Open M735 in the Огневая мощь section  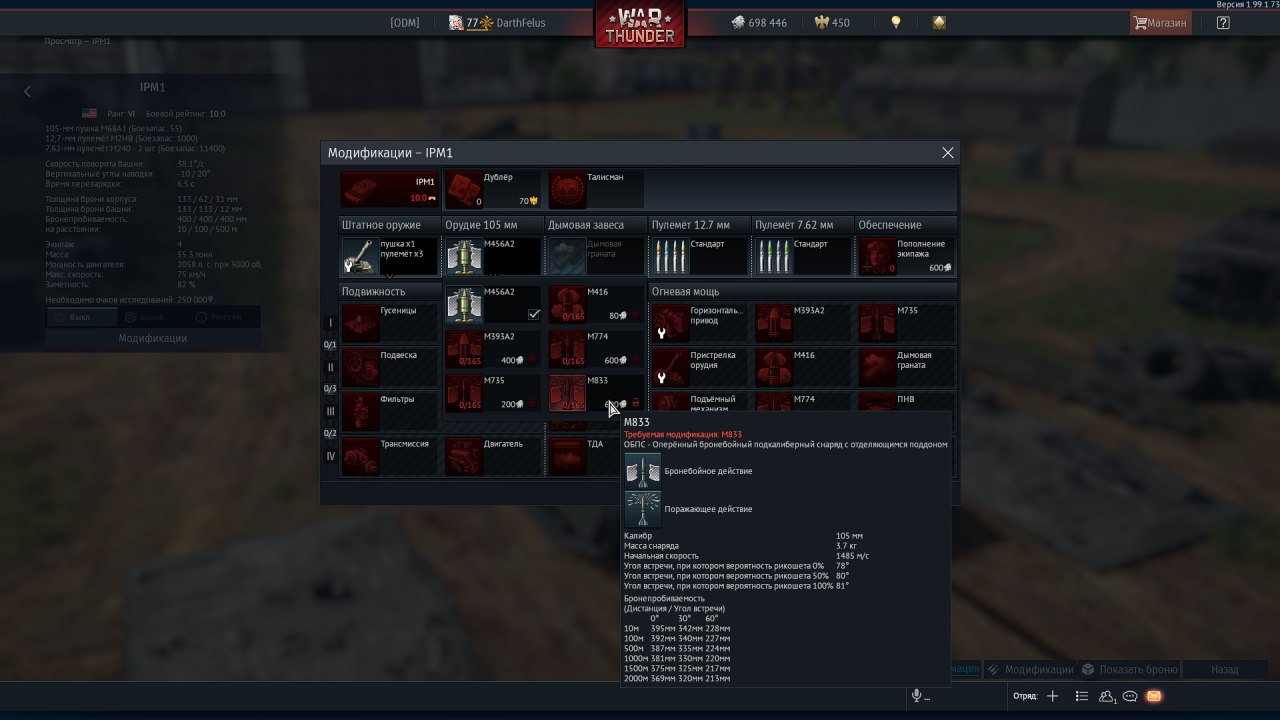point(906,323)
